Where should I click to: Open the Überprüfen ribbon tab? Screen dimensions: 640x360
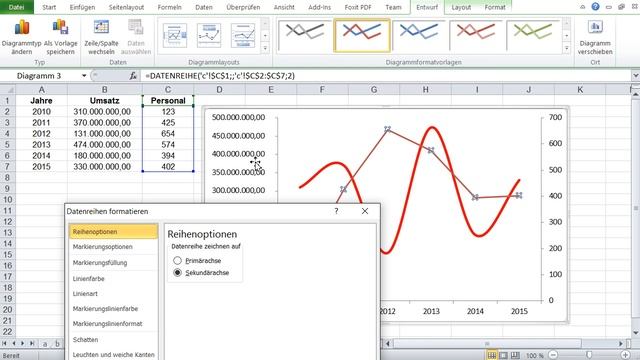243,7
